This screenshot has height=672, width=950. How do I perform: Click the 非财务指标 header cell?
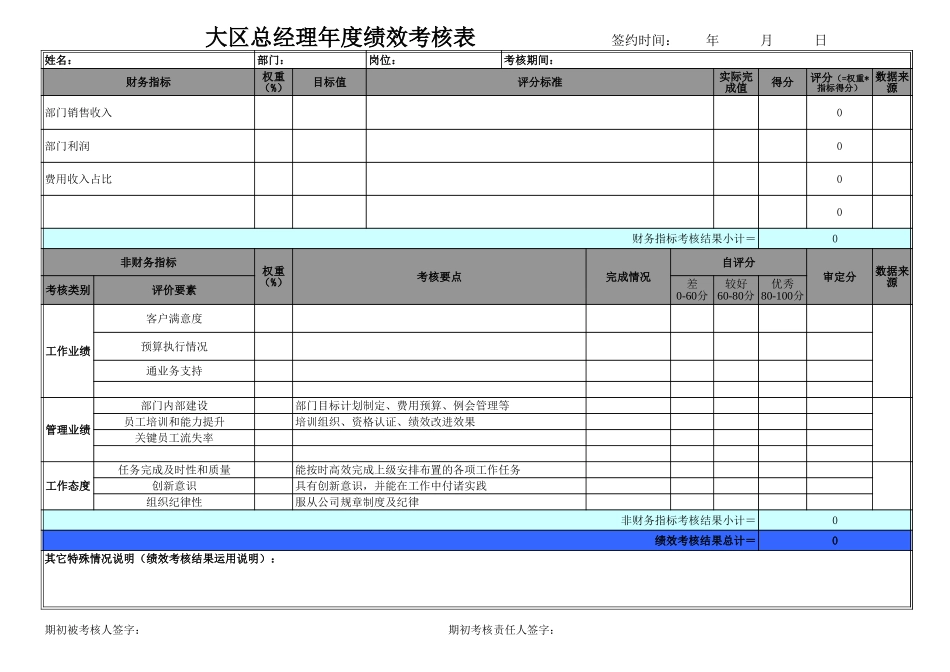(148, 262)
